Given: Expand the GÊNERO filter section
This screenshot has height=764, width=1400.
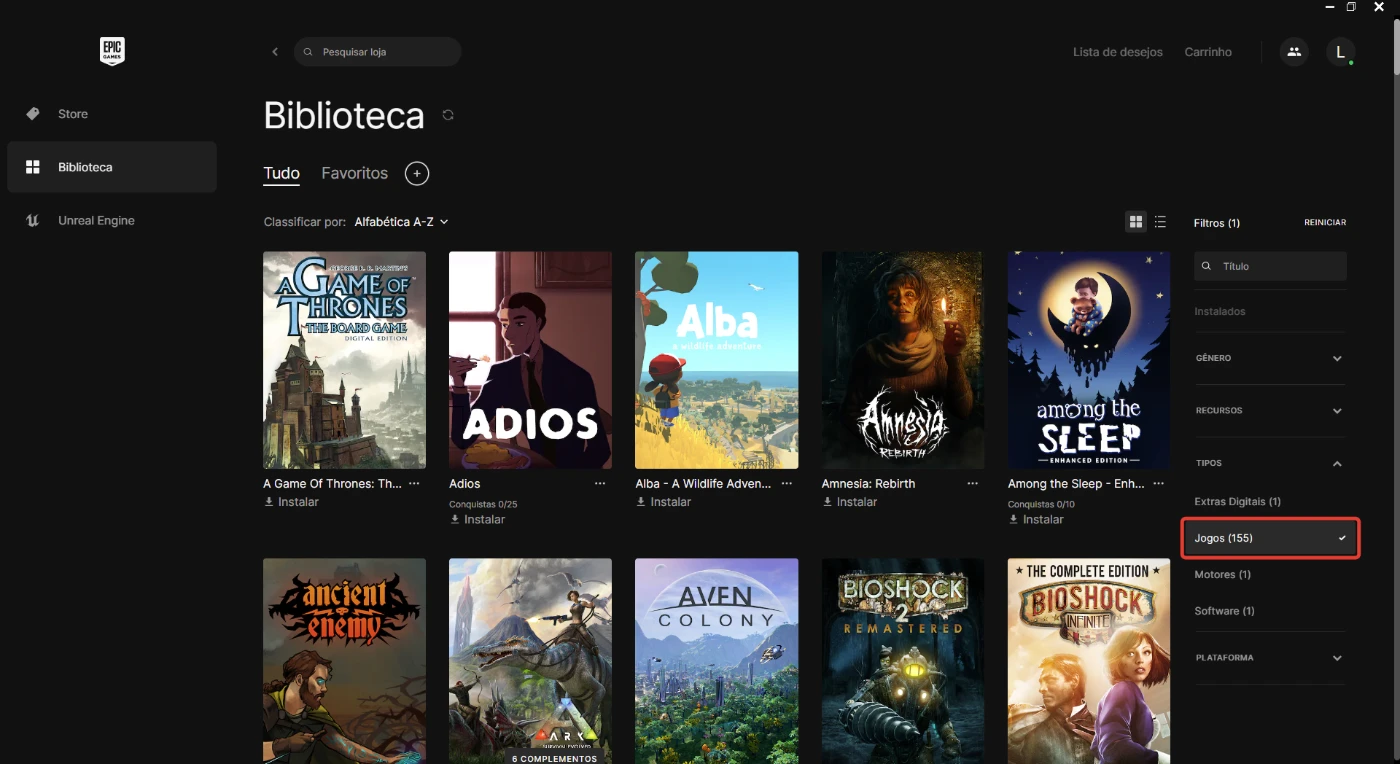Looking at the screenshot, I should [1270, 358].
